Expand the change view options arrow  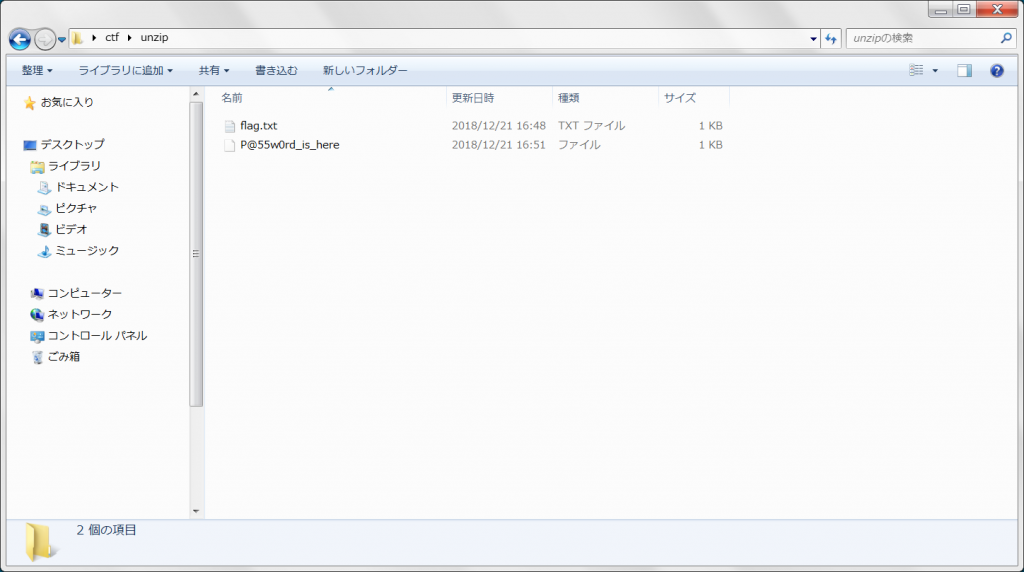[935, 71]
